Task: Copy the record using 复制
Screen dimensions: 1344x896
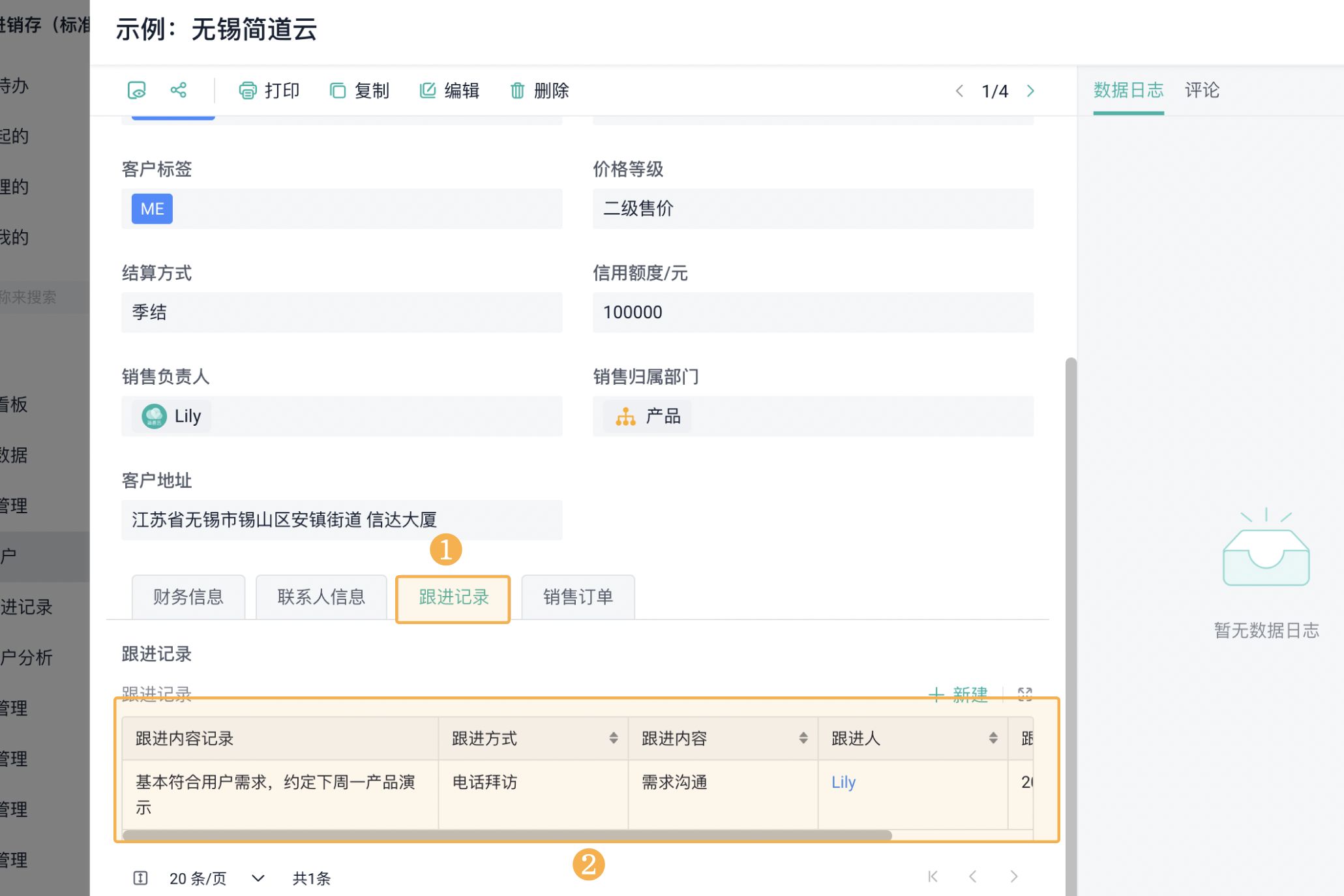Action: 359,91
